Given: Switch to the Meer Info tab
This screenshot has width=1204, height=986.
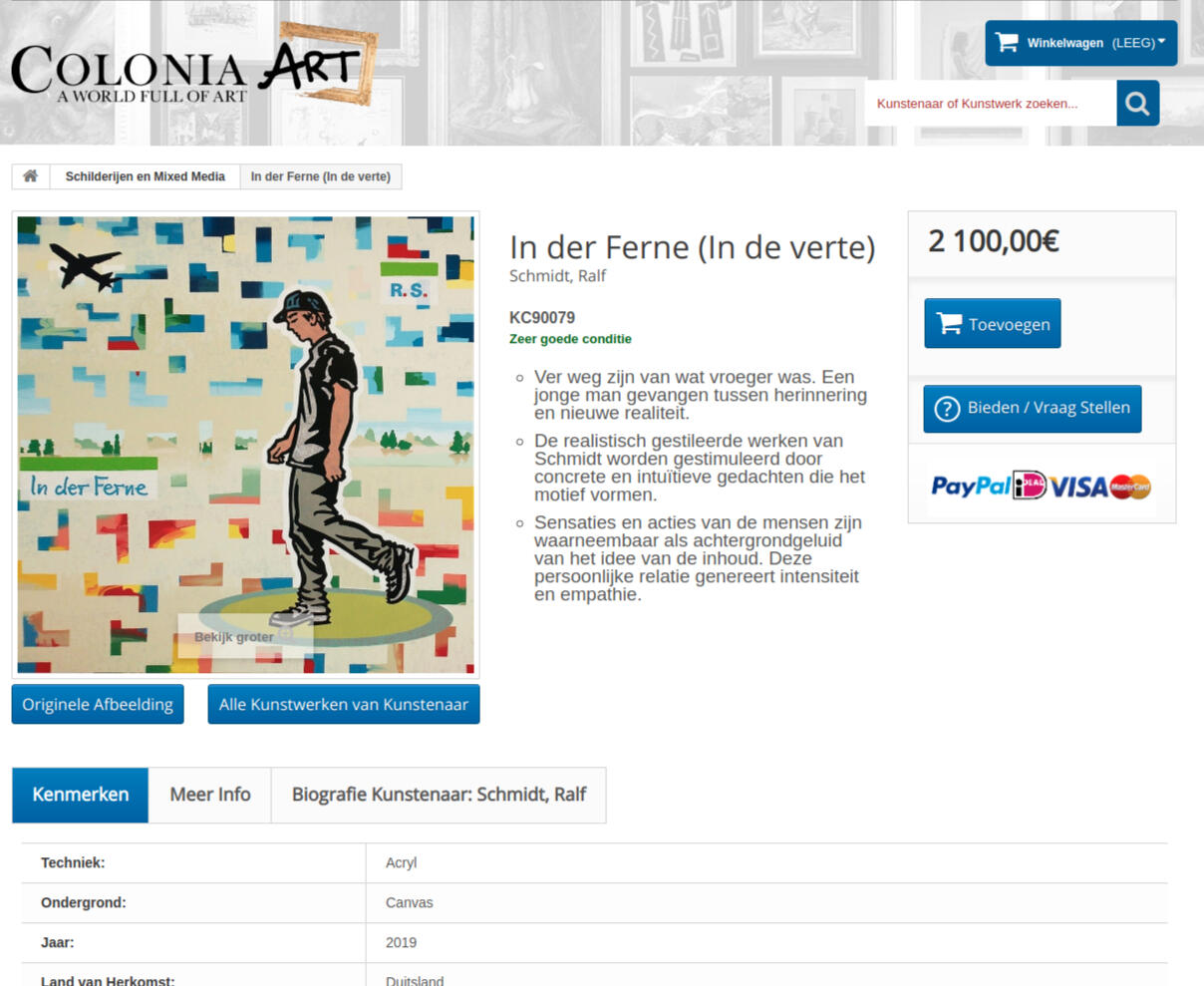Looking at the screenshot, I should 210,795.
